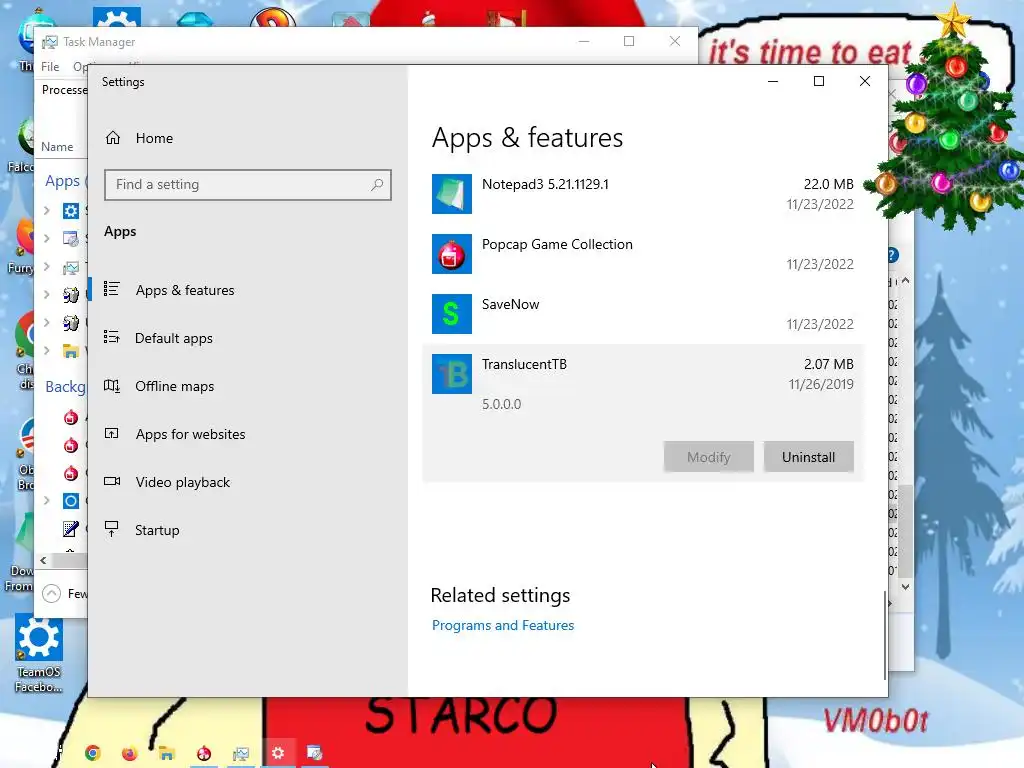Click the notepad pencil process icon in Task Manager

71,529
